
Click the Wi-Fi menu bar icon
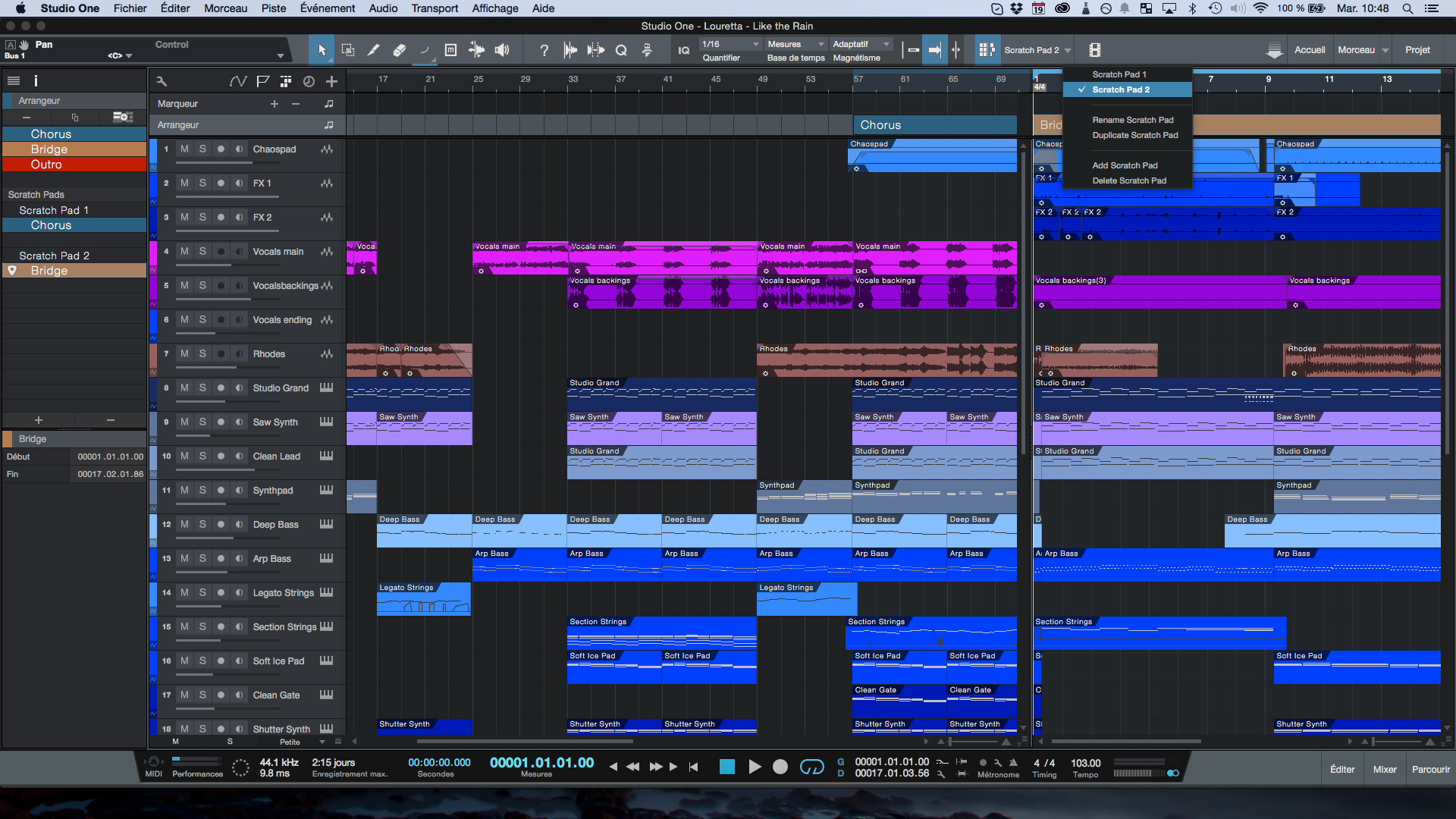pos(1260,8)
